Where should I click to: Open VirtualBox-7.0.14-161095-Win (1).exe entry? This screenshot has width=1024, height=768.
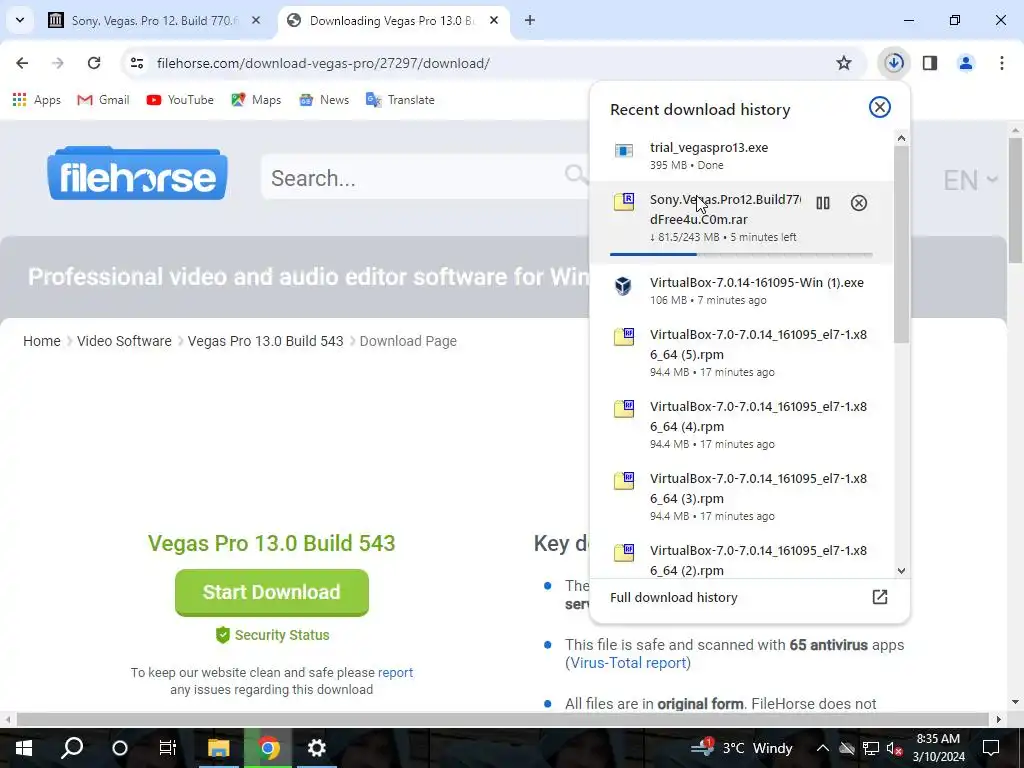[741, 291]
